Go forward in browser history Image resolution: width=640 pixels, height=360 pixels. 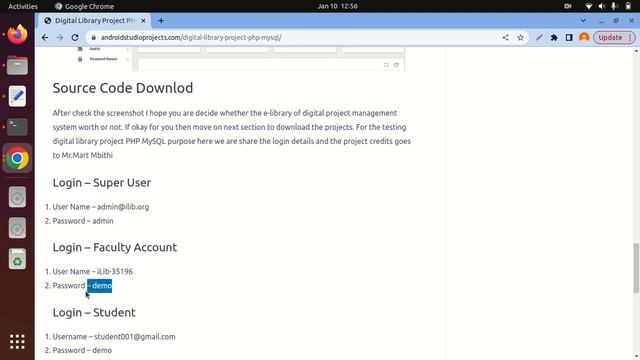pyautogui.click(x=60, y=38)
